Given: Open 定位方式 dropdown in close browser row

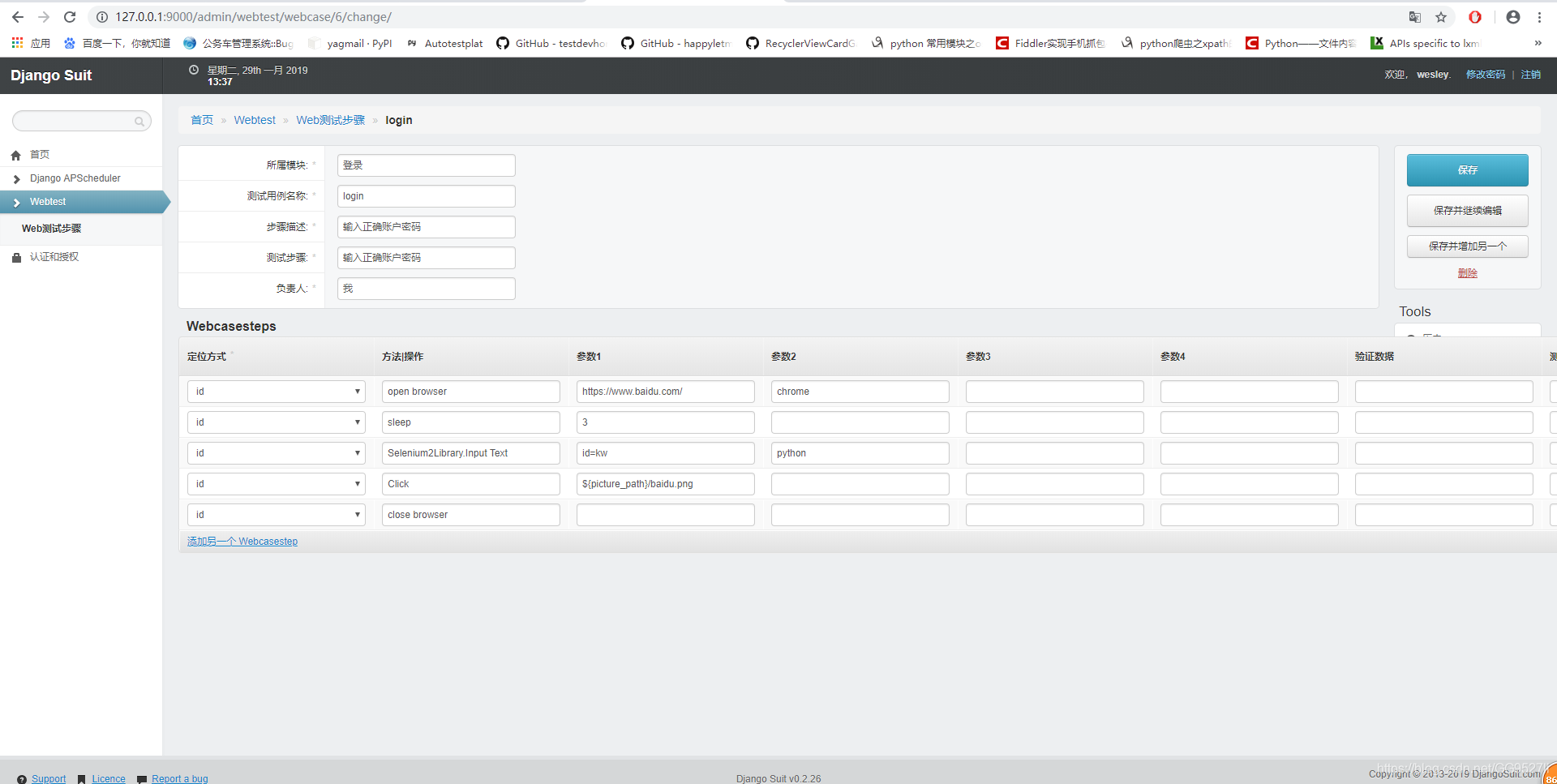Looking at the screenshot, I should (x=277, y=515).
